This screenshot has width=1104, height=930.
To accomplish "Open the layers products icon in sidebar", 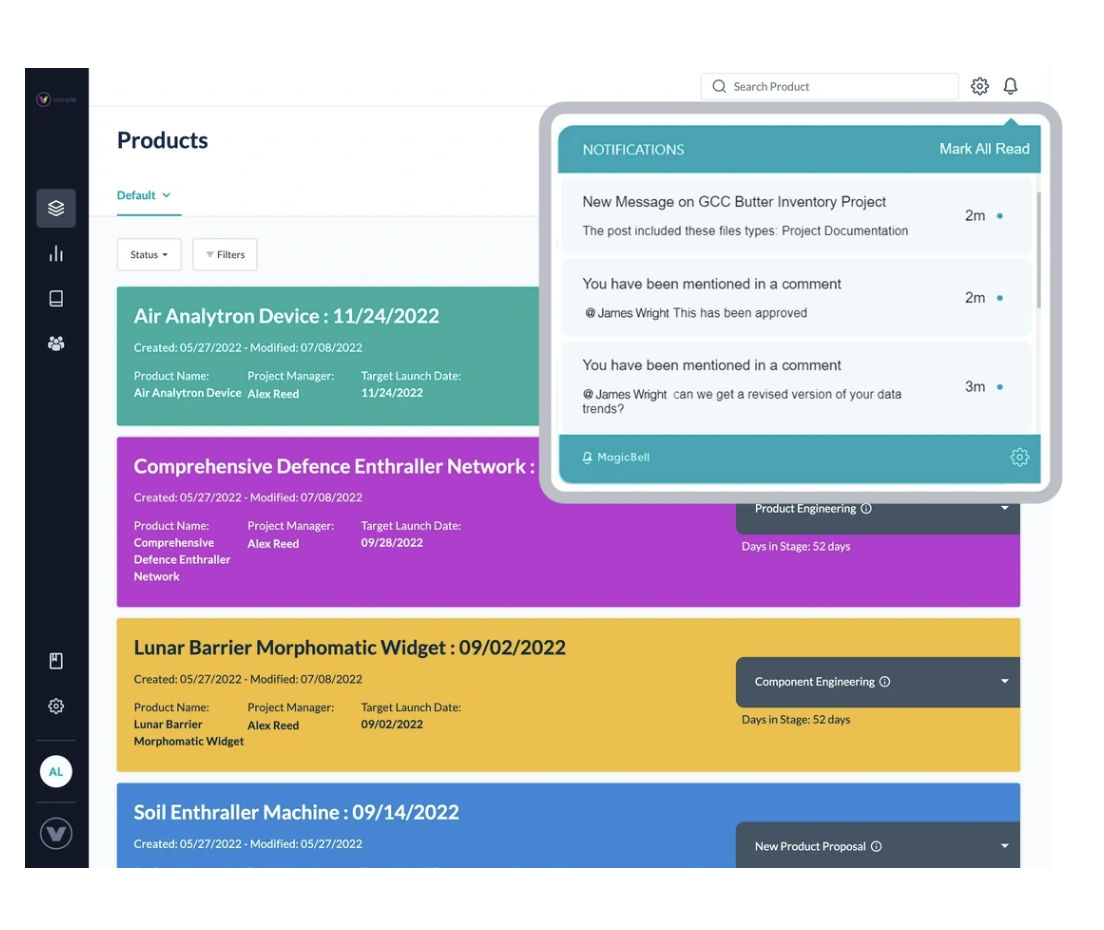I will pyautogui.click(x=56, y=208).
